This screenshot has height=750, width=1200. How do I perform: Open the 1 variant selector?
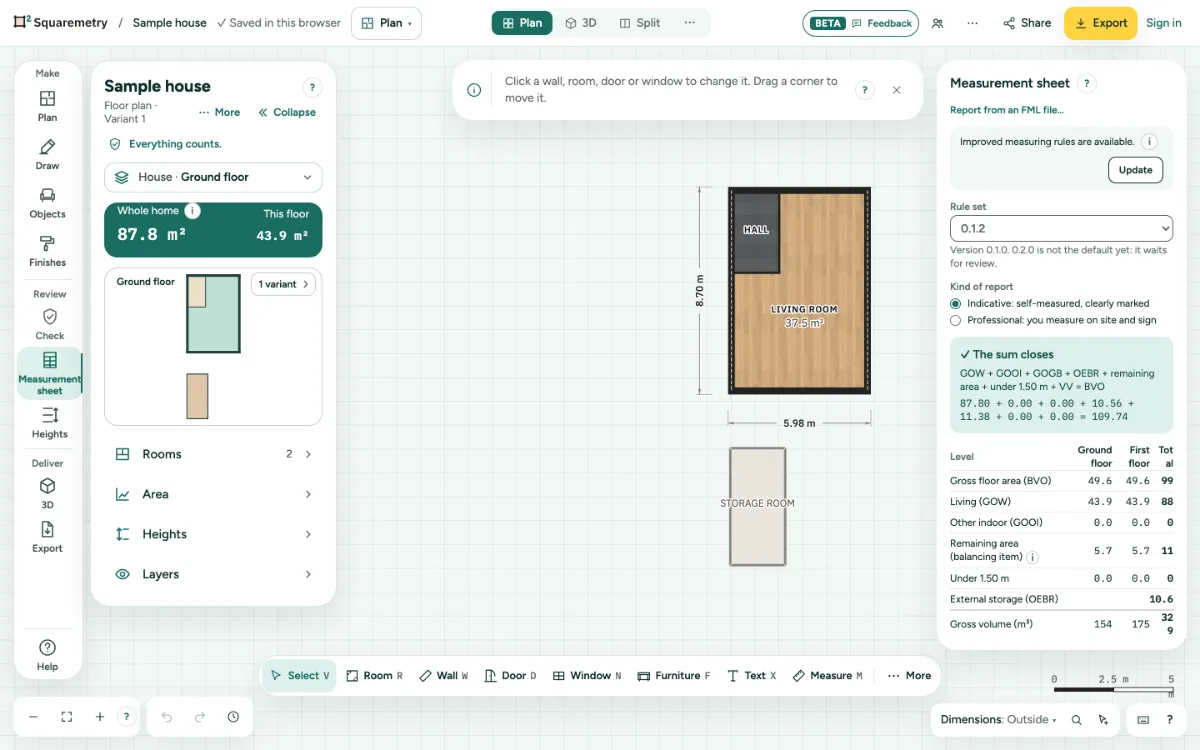283,284
